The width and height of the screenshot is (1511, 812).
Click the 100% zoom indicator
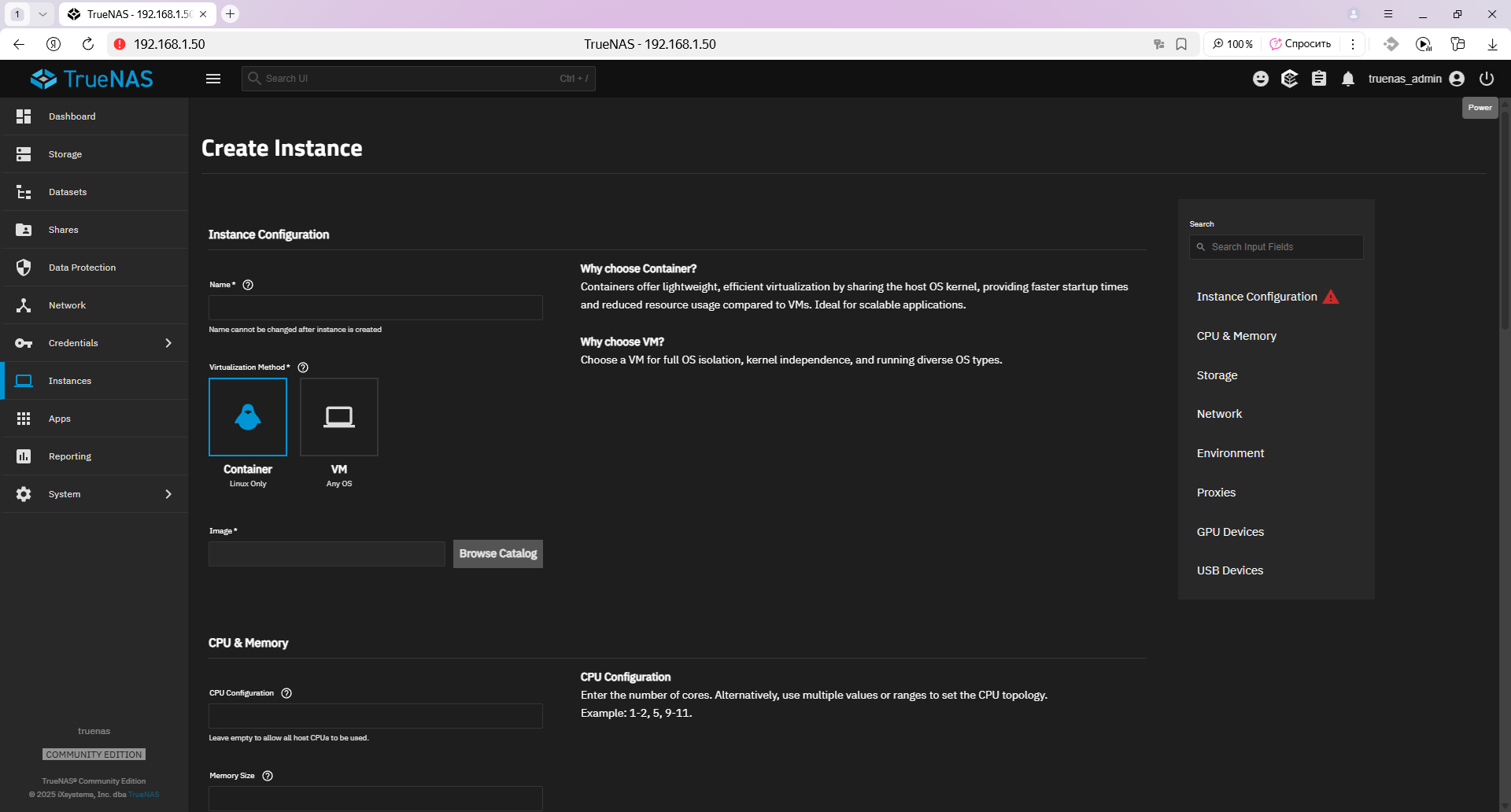1233,44
